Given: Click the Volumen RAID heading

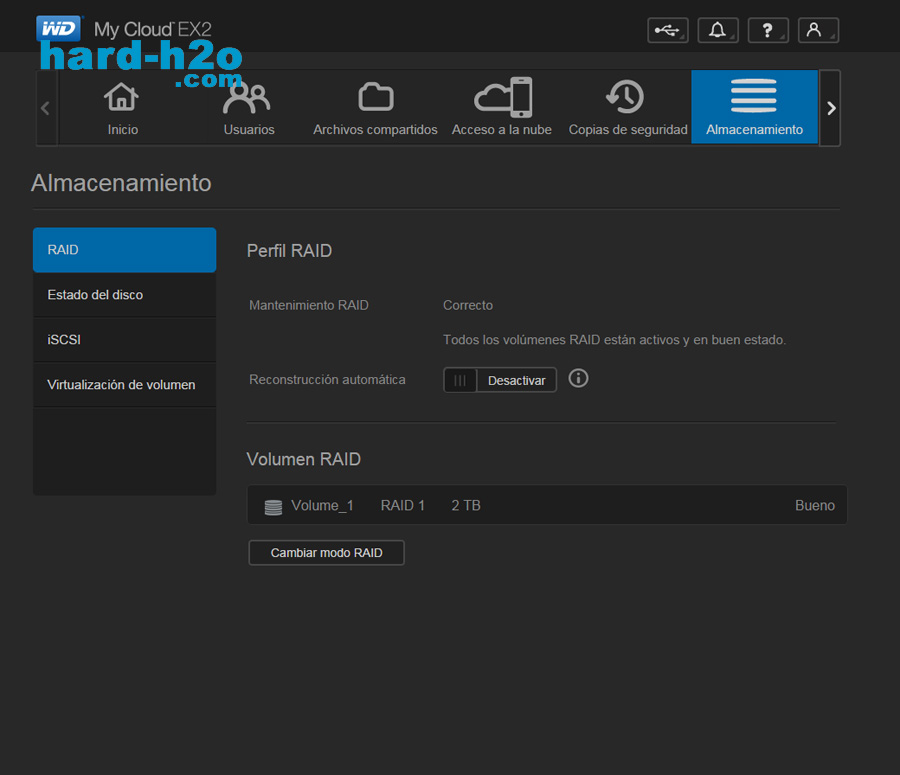Looking at the screenshot, I should click(304, 459).
